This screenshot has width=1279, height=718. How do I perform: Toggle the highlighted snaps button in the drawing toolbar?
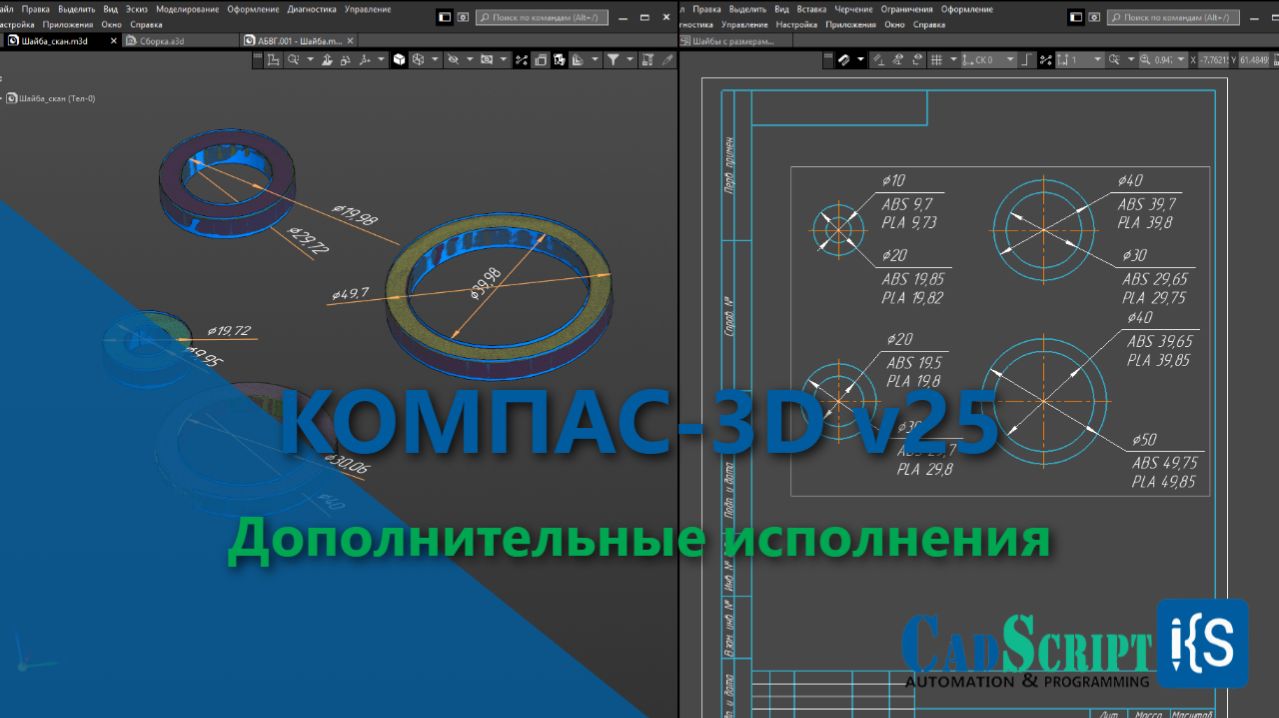1046,60
